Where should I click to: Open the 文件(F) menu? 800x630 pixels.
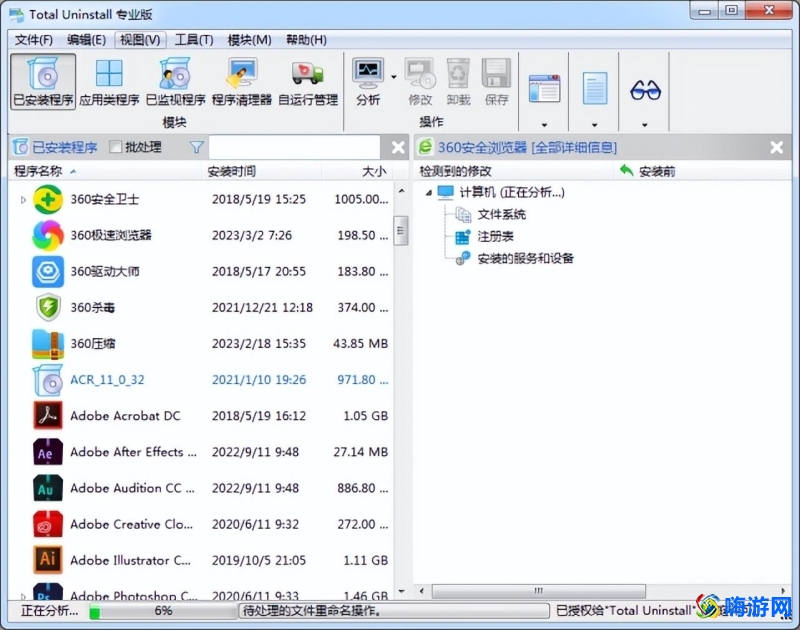[34, 40]
